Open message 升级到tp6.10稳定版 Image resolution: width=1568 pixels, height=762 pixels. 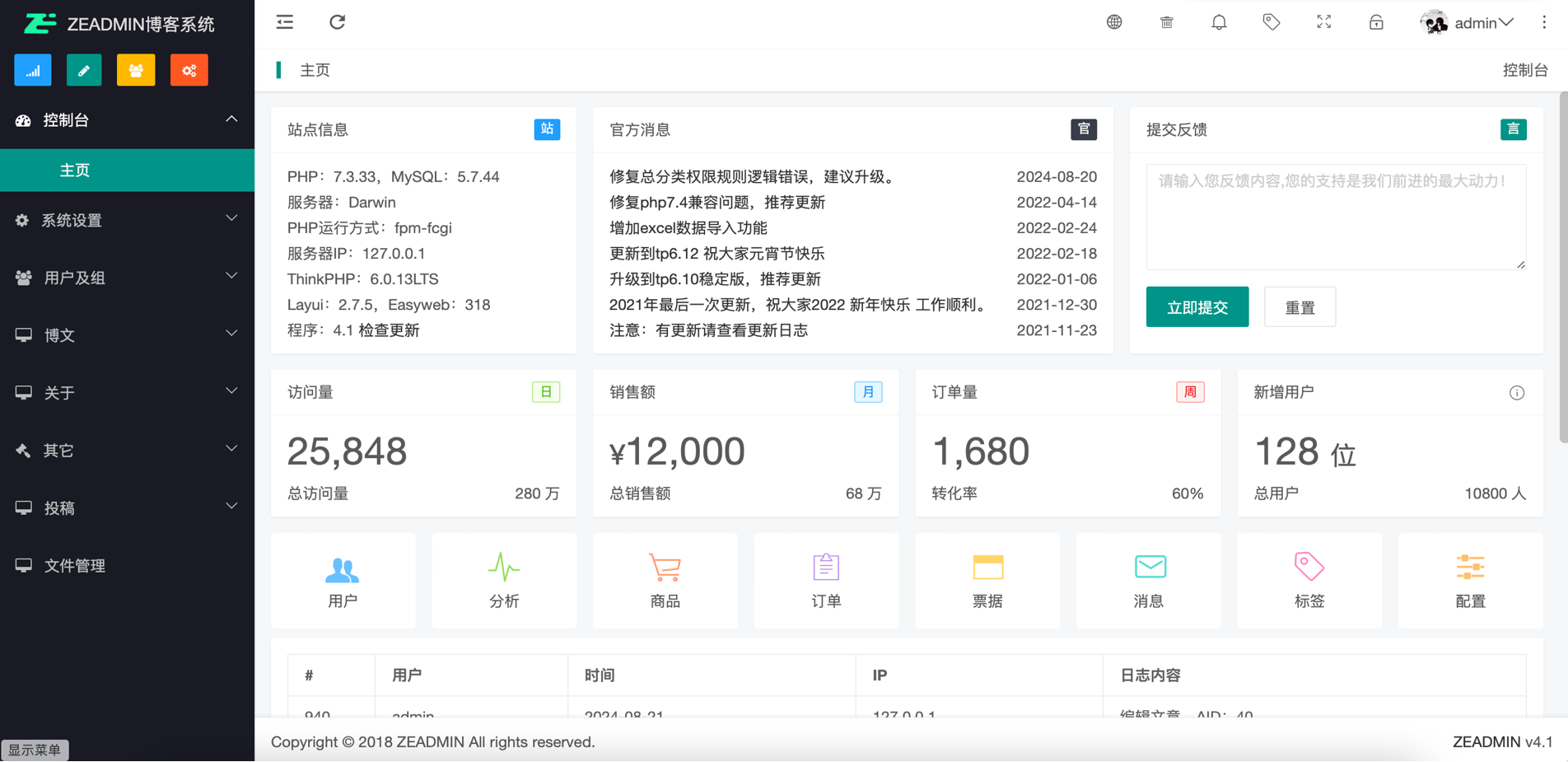click(x=715, y=278)
